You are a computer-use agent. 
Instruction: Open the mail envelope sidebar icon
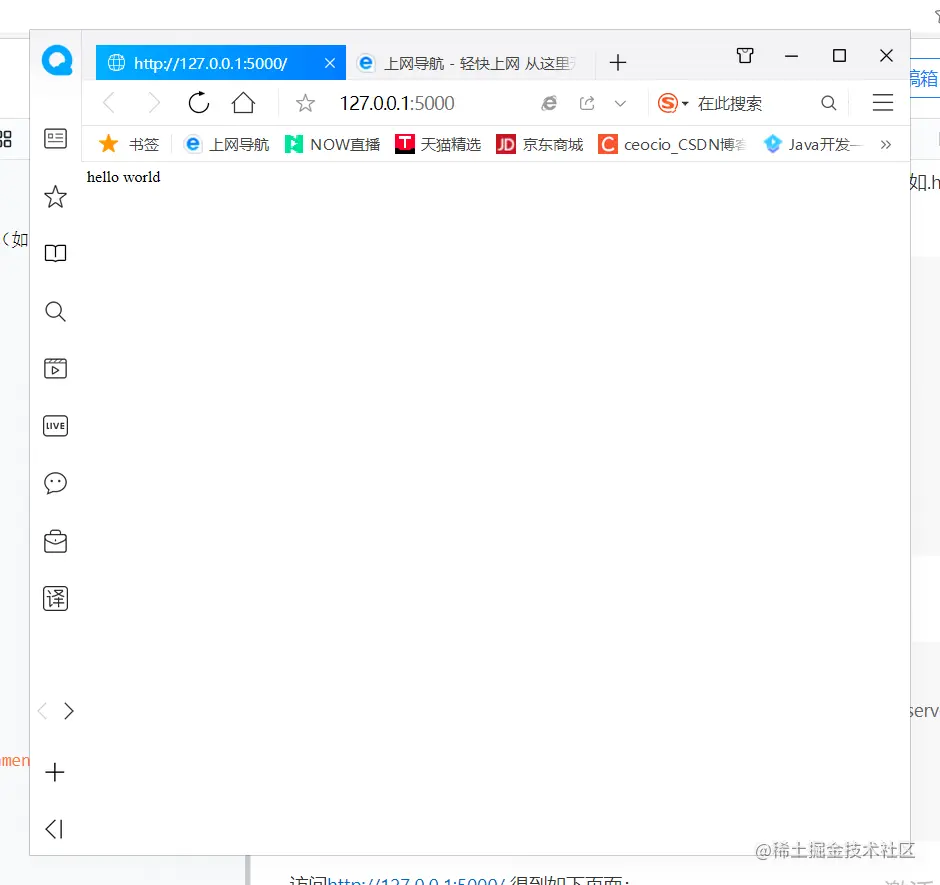(55, 541)
